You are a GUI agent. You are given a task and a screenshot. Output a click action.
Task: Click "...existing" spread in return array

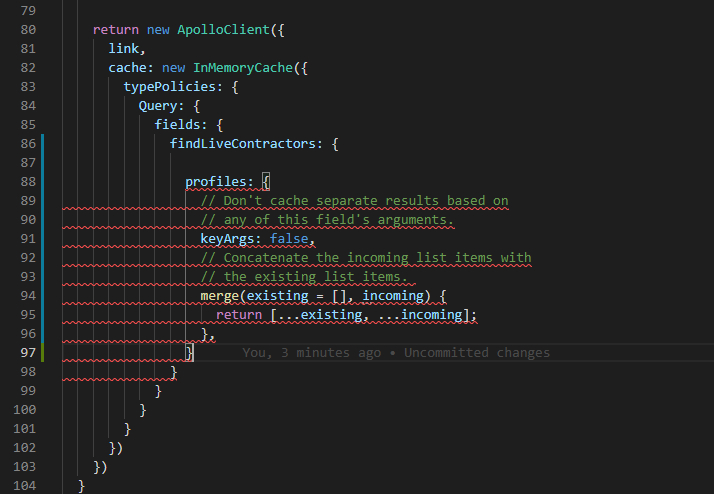(320, 315)
